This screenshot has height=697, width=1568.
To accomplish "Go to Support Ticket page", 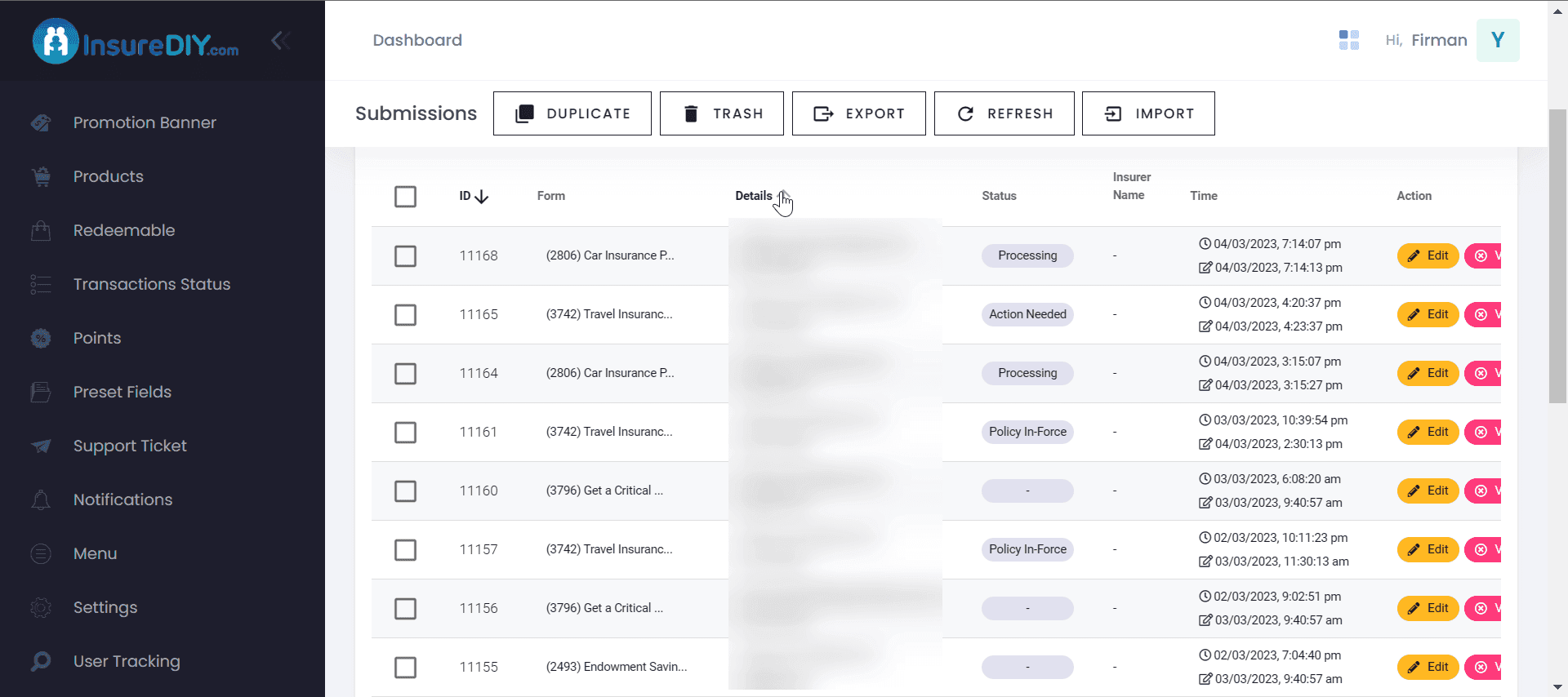I will tap(130, 446).
